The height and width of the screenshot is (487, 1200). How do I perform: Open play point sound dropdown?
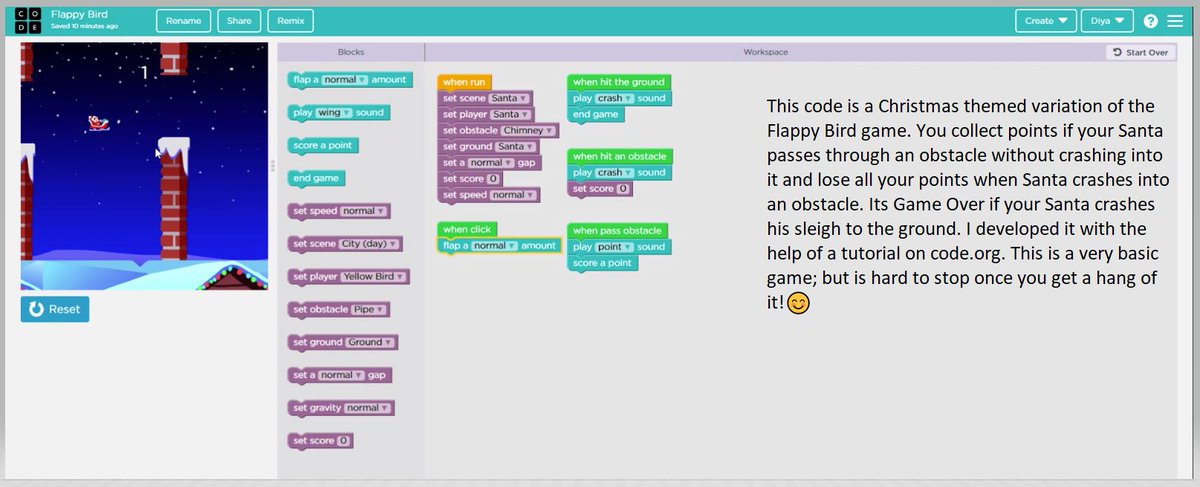point(615,247)
